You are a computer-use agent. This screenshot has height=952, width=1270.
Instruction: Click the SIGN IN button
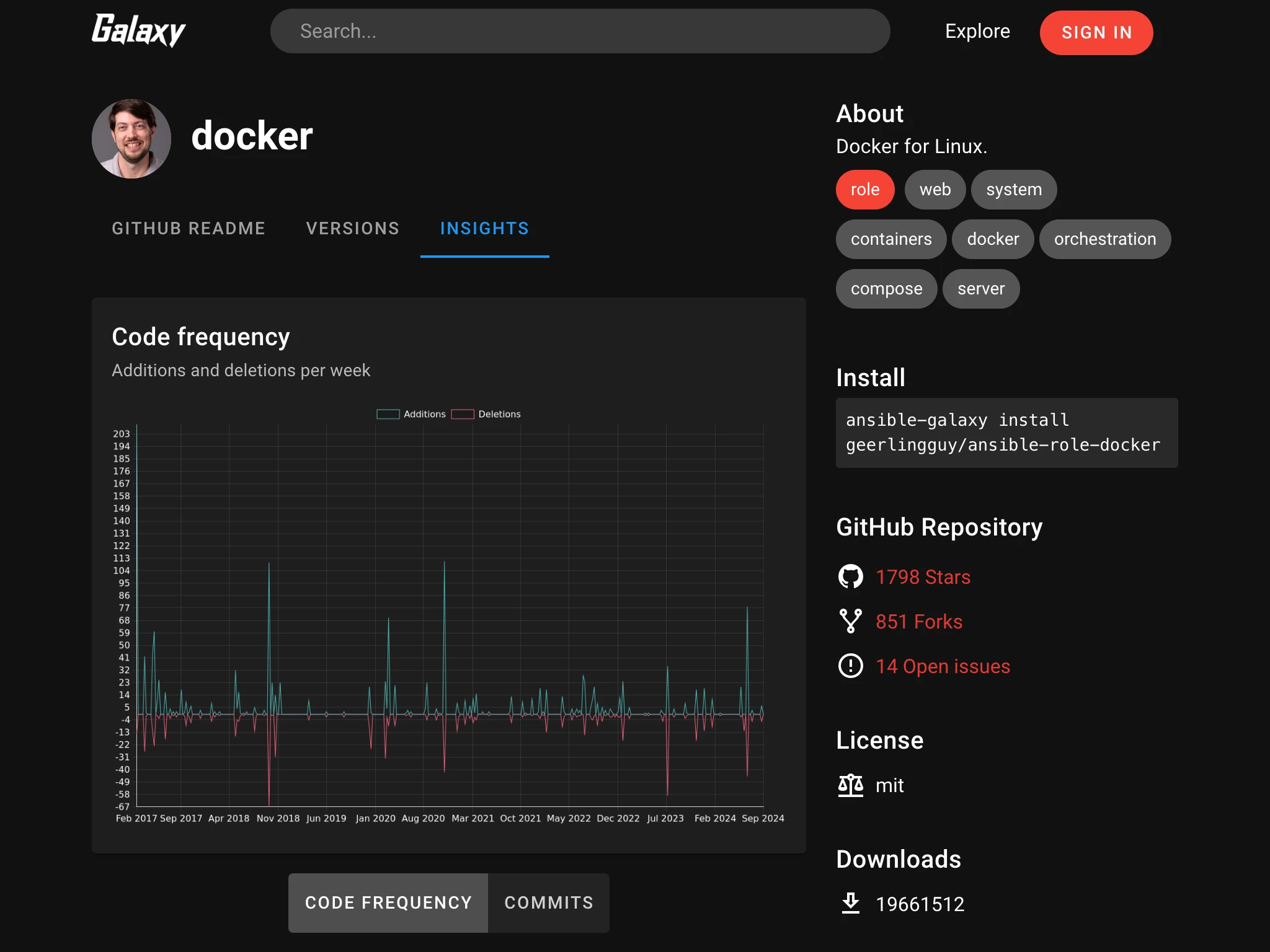coord(1096,32)
